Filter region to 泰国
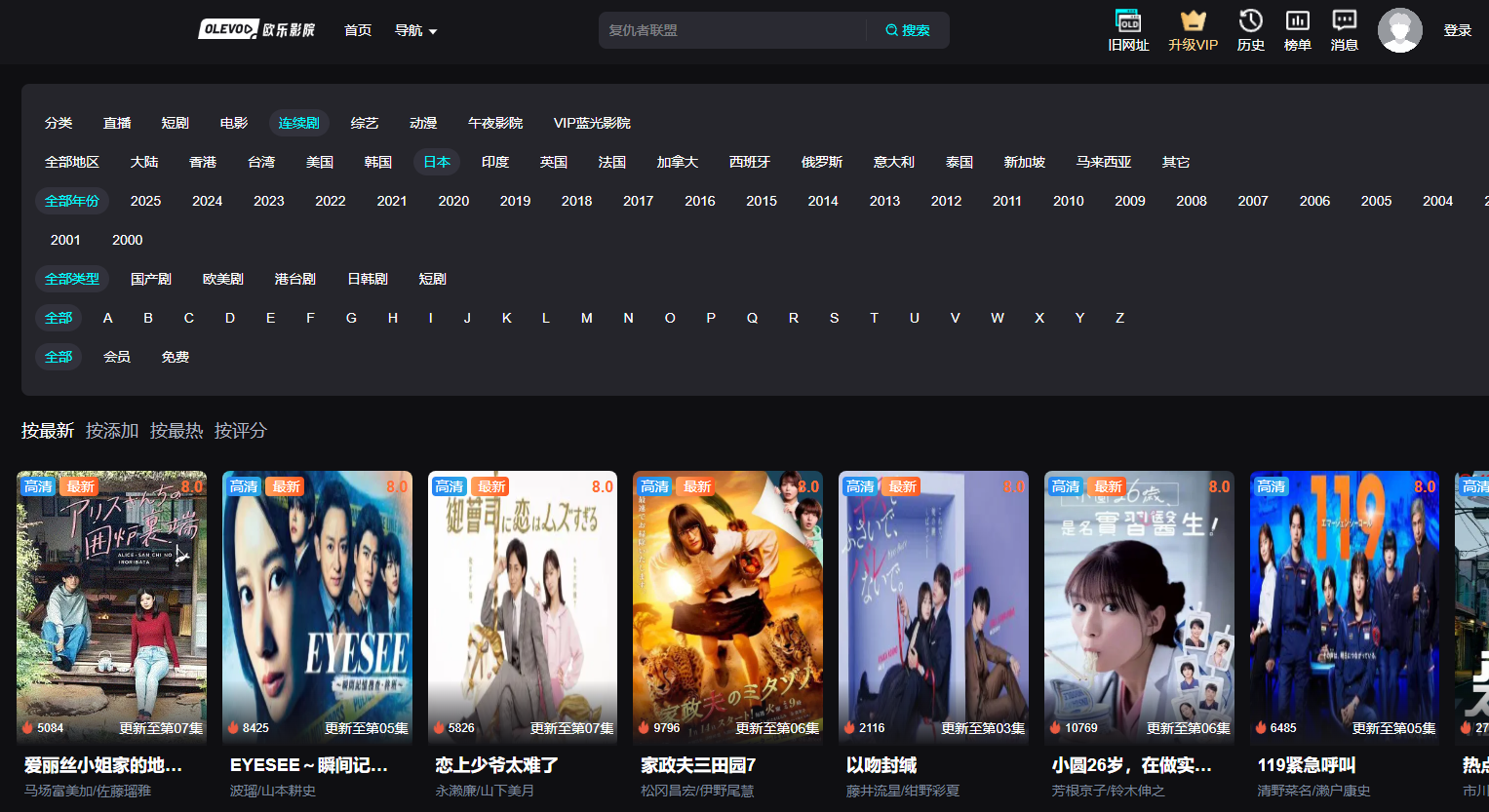Image resolution: width=1489 pixels, height=812 pixels. (960, 162)
